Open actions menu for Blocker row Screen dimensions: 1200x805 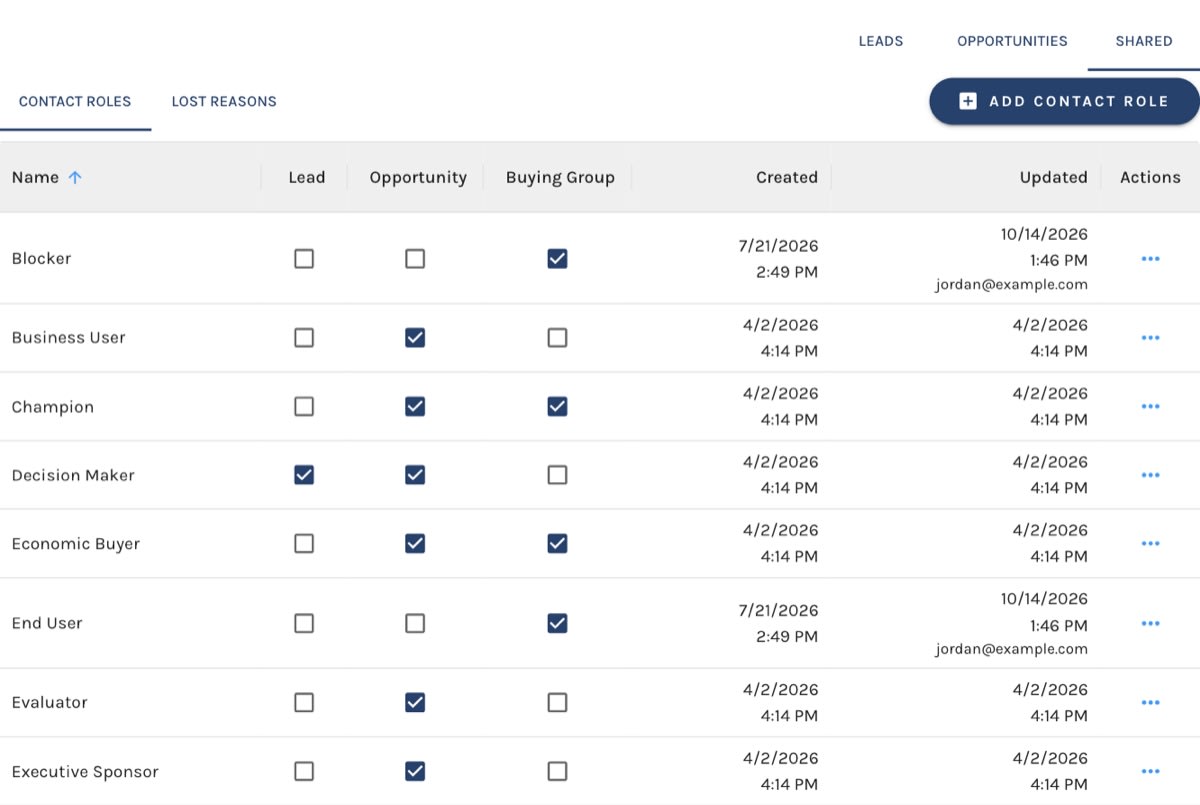pos(1150,259)
